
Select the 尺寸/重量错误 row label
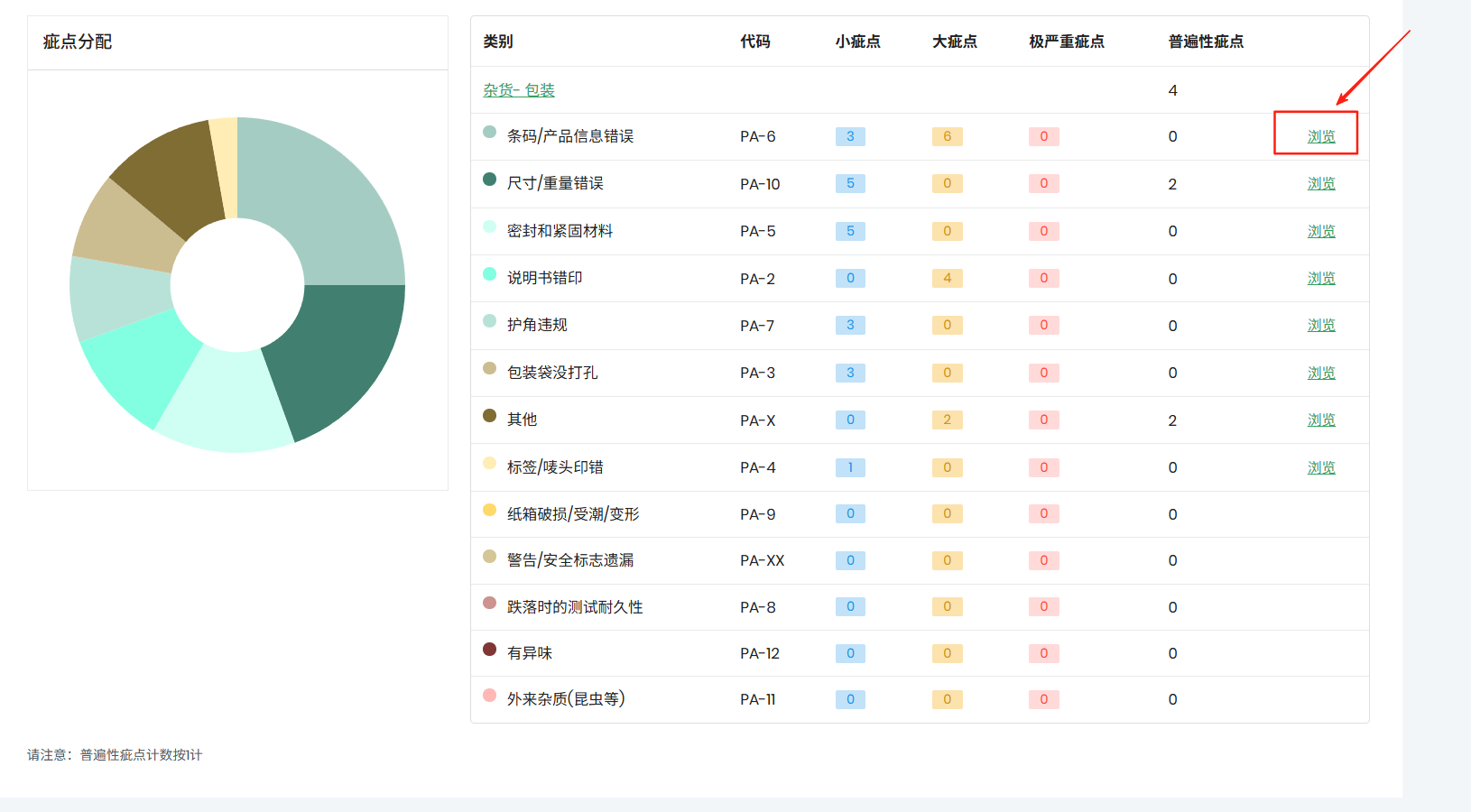click(x=555, y=183)
